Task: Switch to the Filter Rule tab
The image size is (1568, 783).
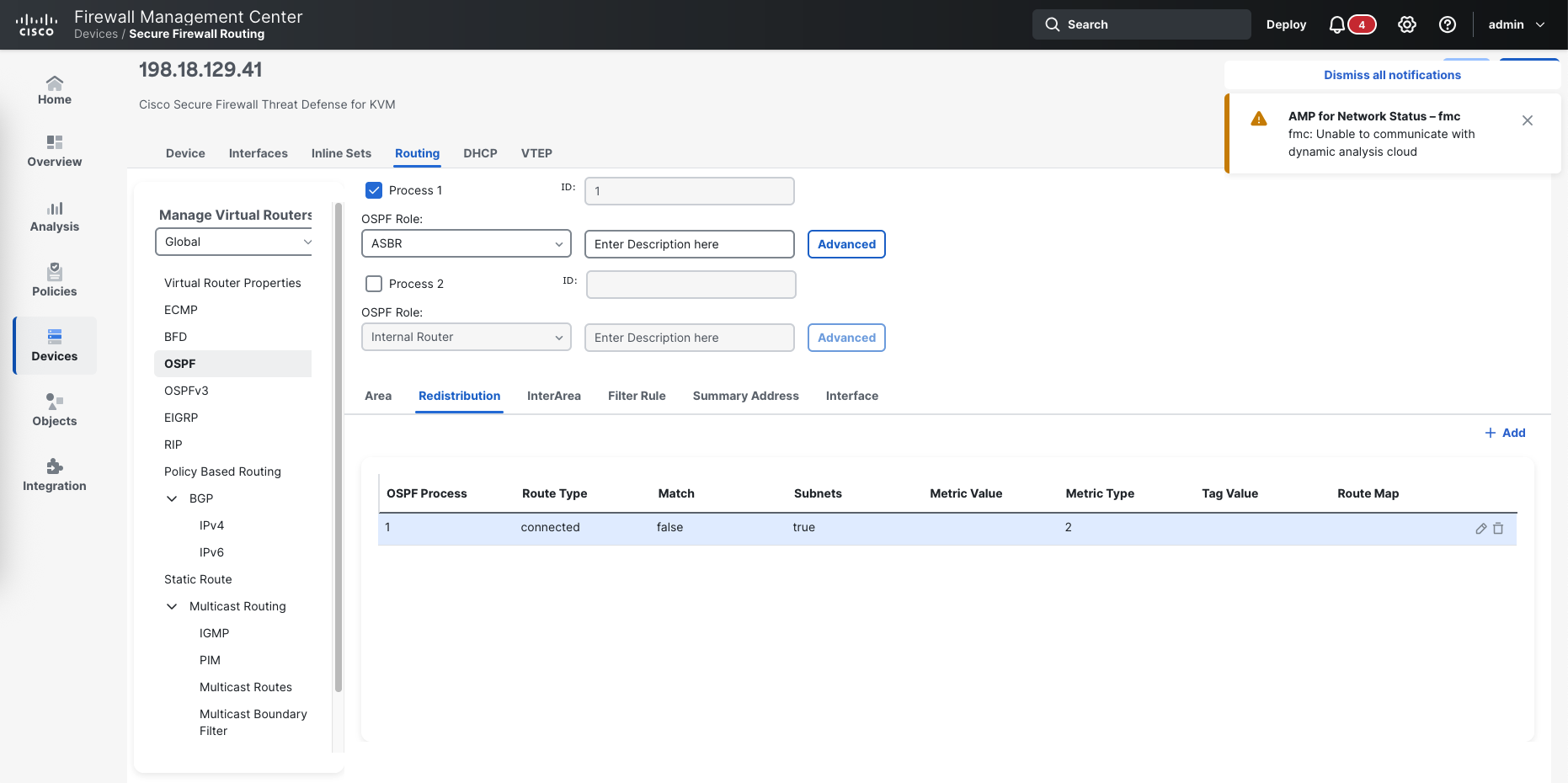Action: pyautogui.click(x=637, y=396)
